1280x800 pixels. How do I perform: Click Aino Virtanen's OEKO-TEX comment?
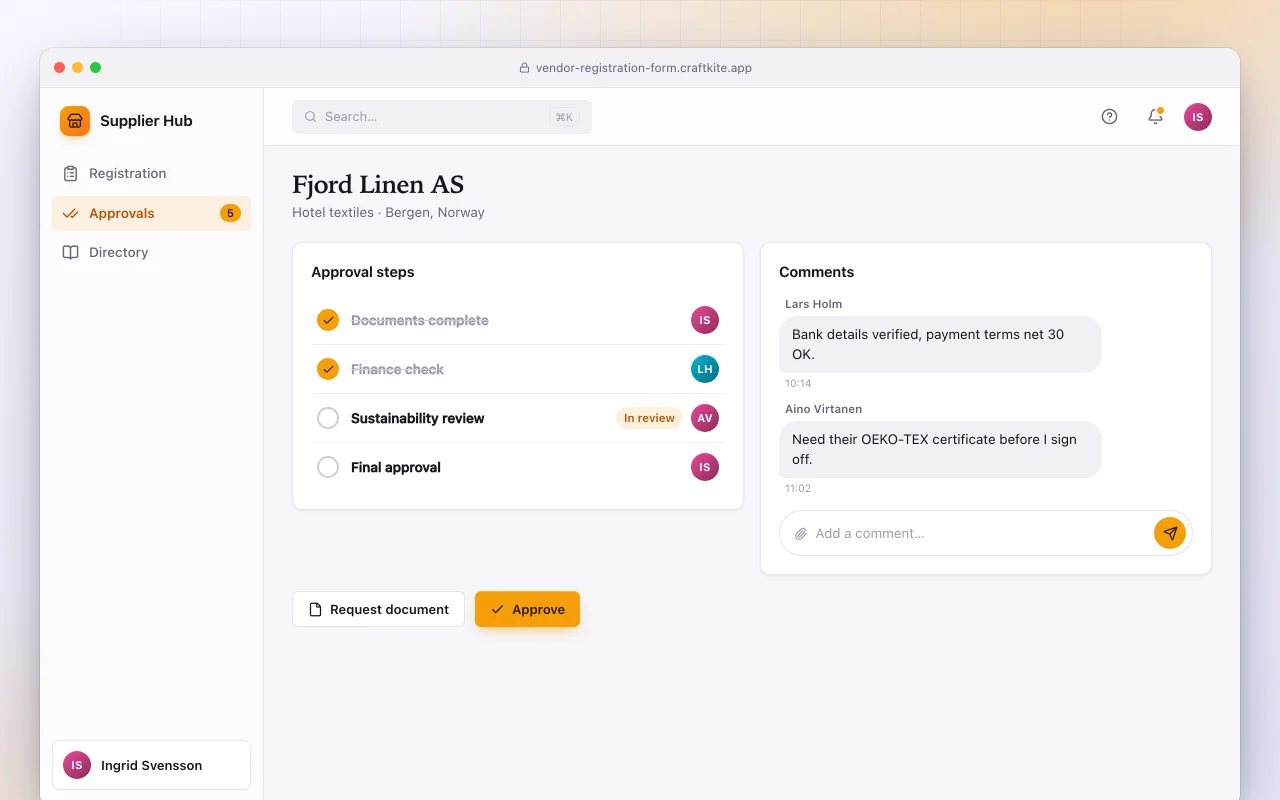click(940, 450)
